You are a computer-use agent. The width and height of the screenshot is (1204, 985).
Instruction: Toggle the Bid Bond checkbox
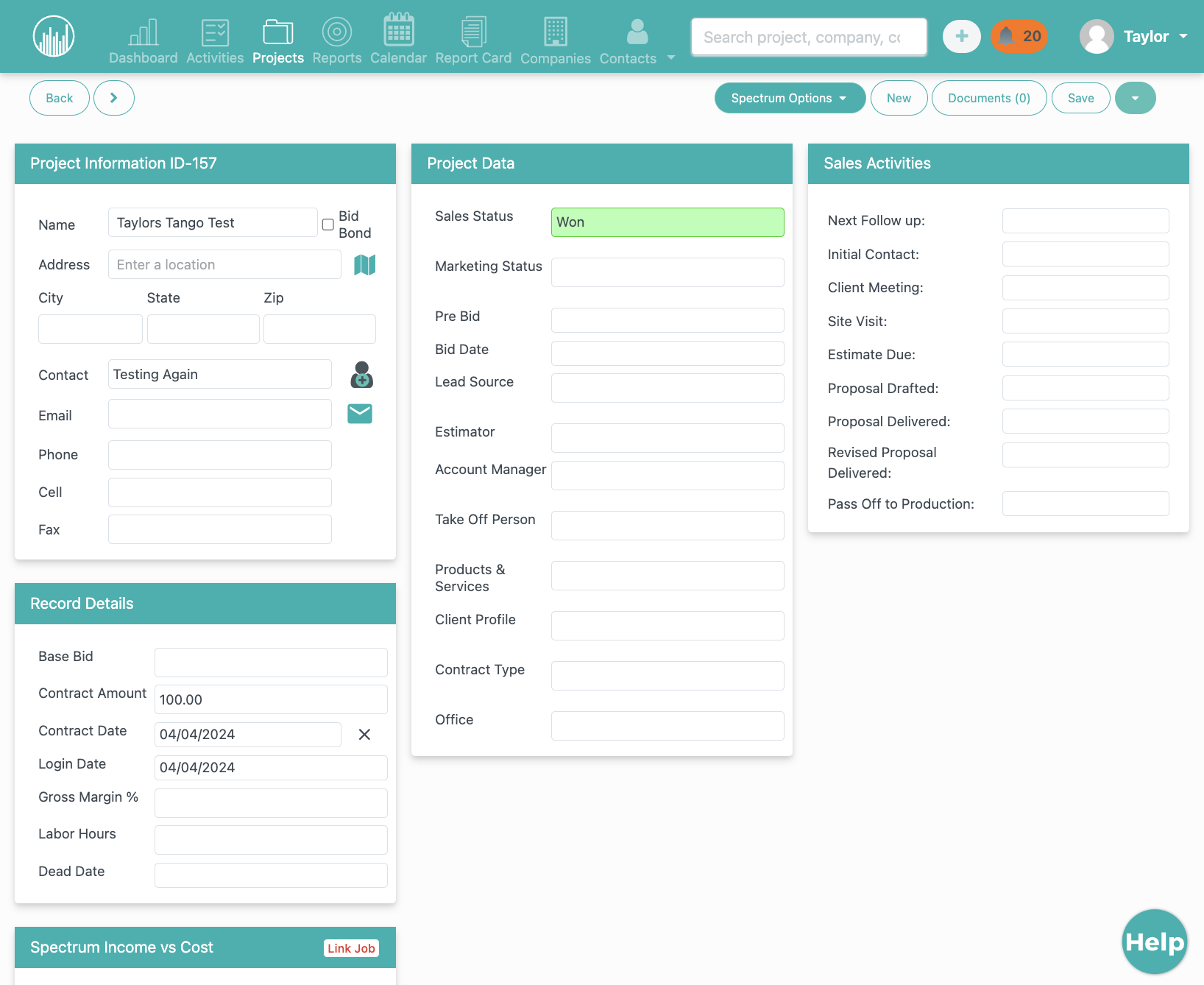328,225
